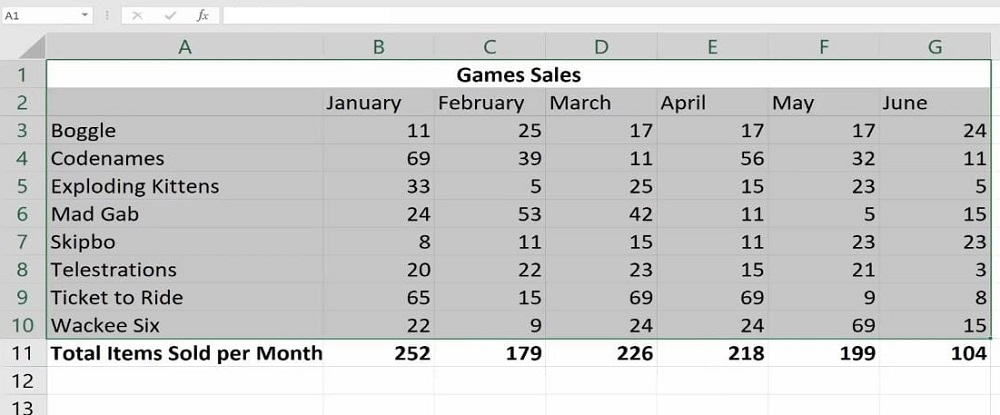
Task: Click the Enter checkmark icon in formula bar
Action: tap(170, 16)
